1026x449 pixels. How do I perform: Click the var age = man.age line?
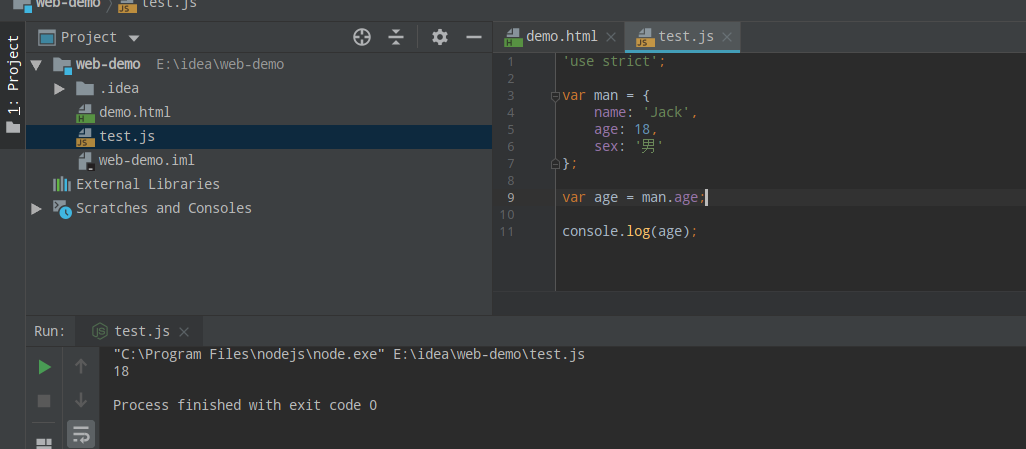coord(634,198)
